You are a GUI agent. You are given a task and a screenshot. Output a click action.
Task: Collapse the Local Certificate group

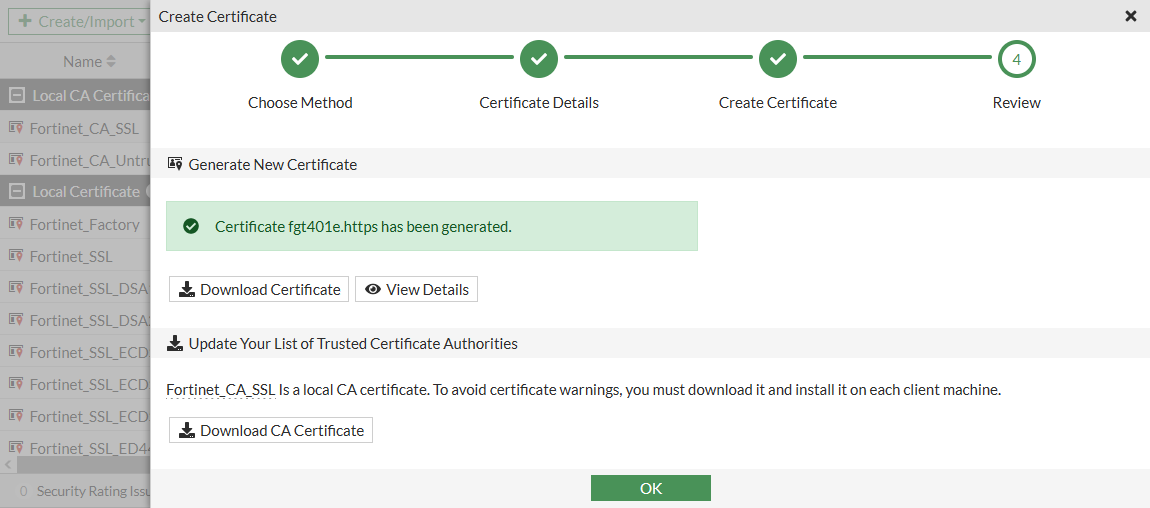point(16,192)
